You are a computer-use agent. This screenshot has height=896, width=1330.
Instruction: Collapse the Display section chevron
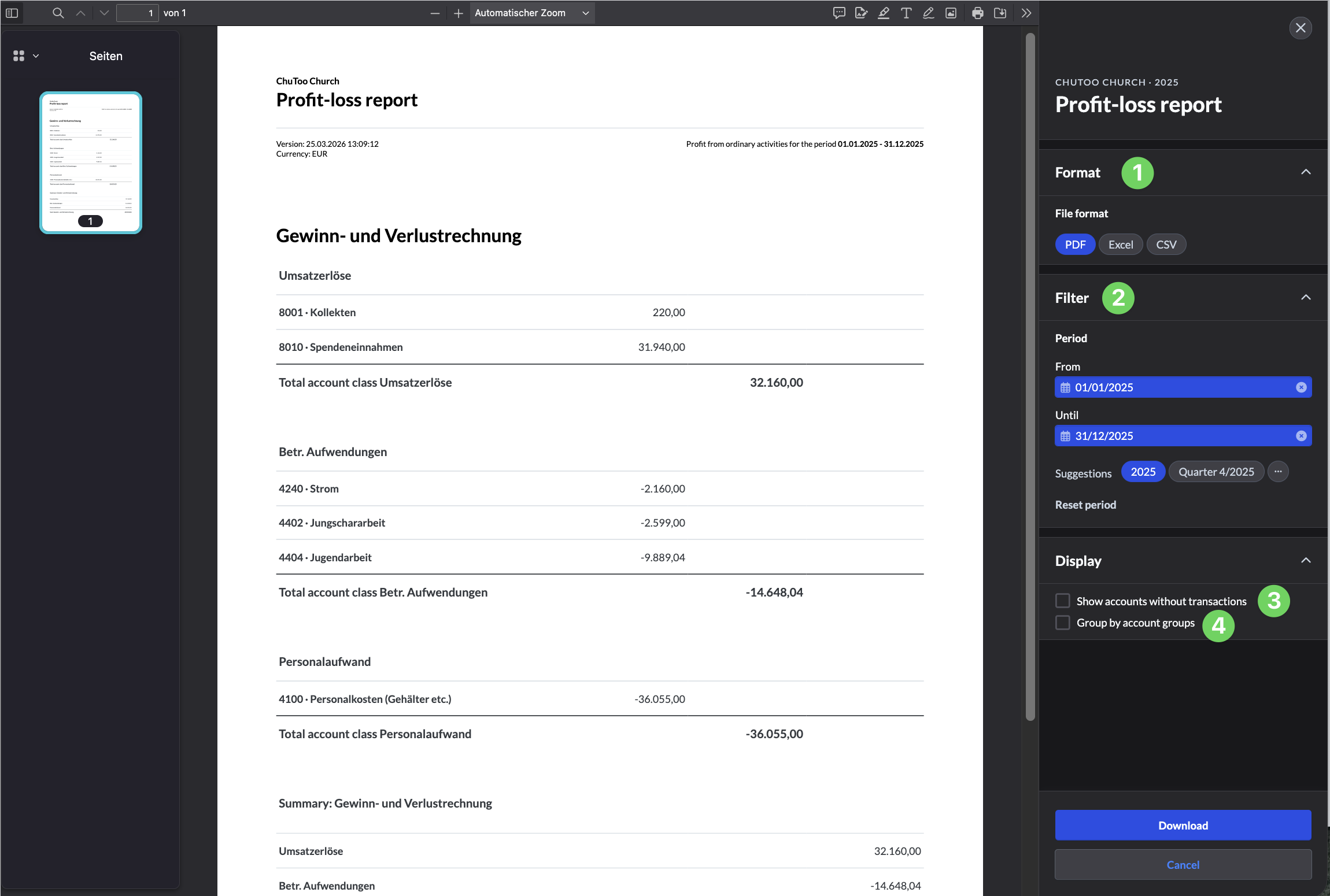pos(1306,560)
